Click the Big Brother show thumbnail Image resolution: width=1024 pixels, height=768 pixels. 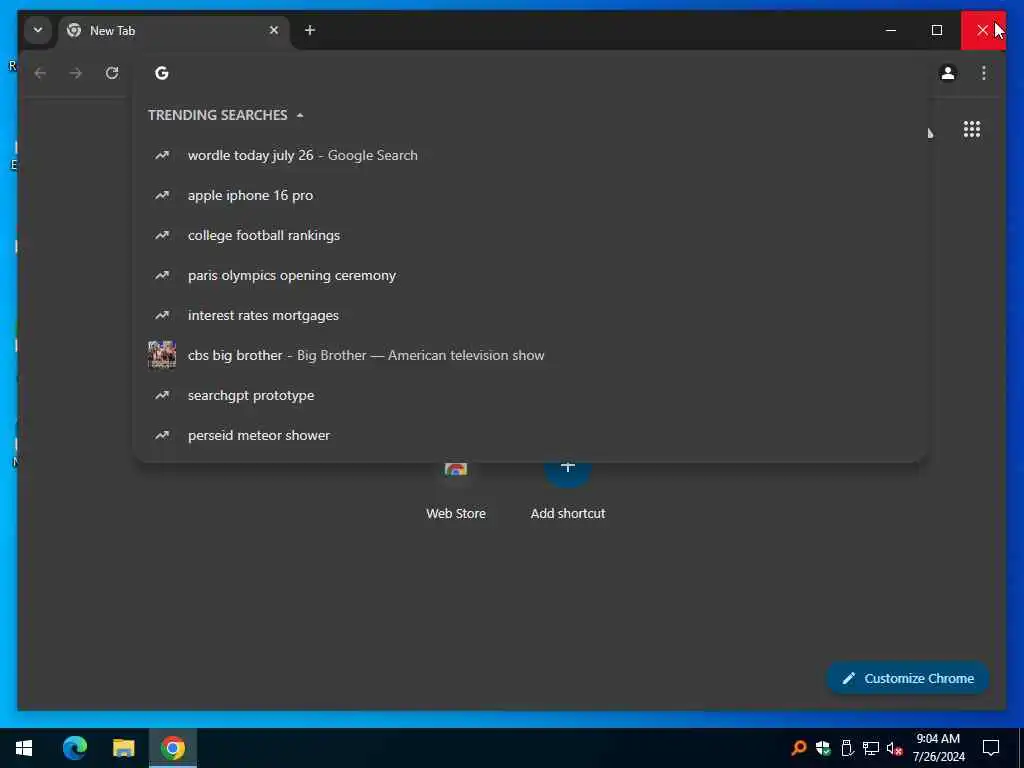coord(161,355)
